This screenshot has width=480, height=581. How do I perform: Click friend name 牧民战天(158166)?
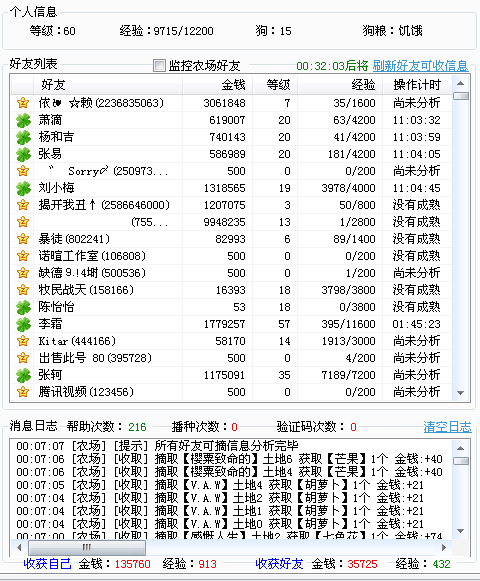pos(86,290)
